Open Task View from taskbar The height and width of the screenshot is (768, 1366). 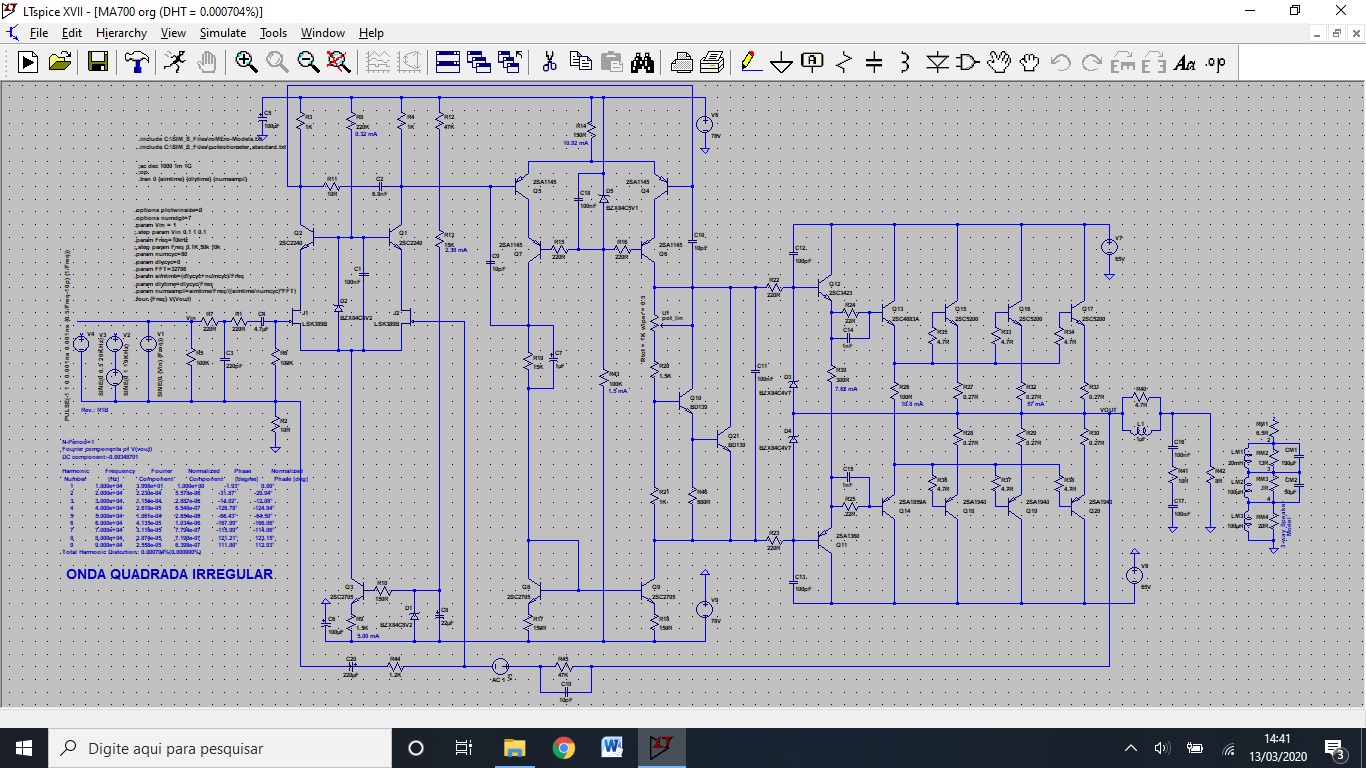[x=464, y=748]
